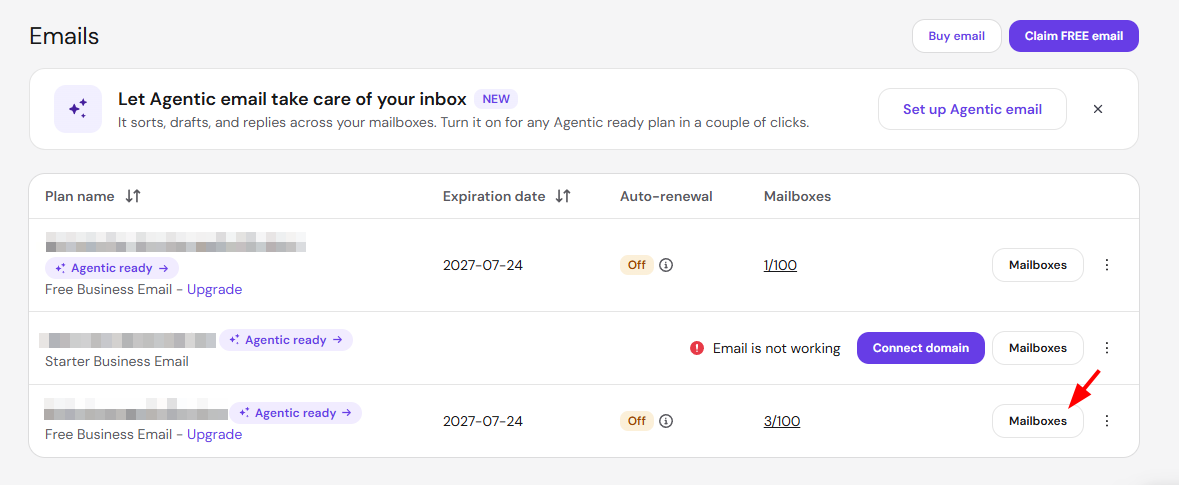This screenshot has height=485, width=1179.
Task: Click the Connect domain button
Action: click(920, 348)
